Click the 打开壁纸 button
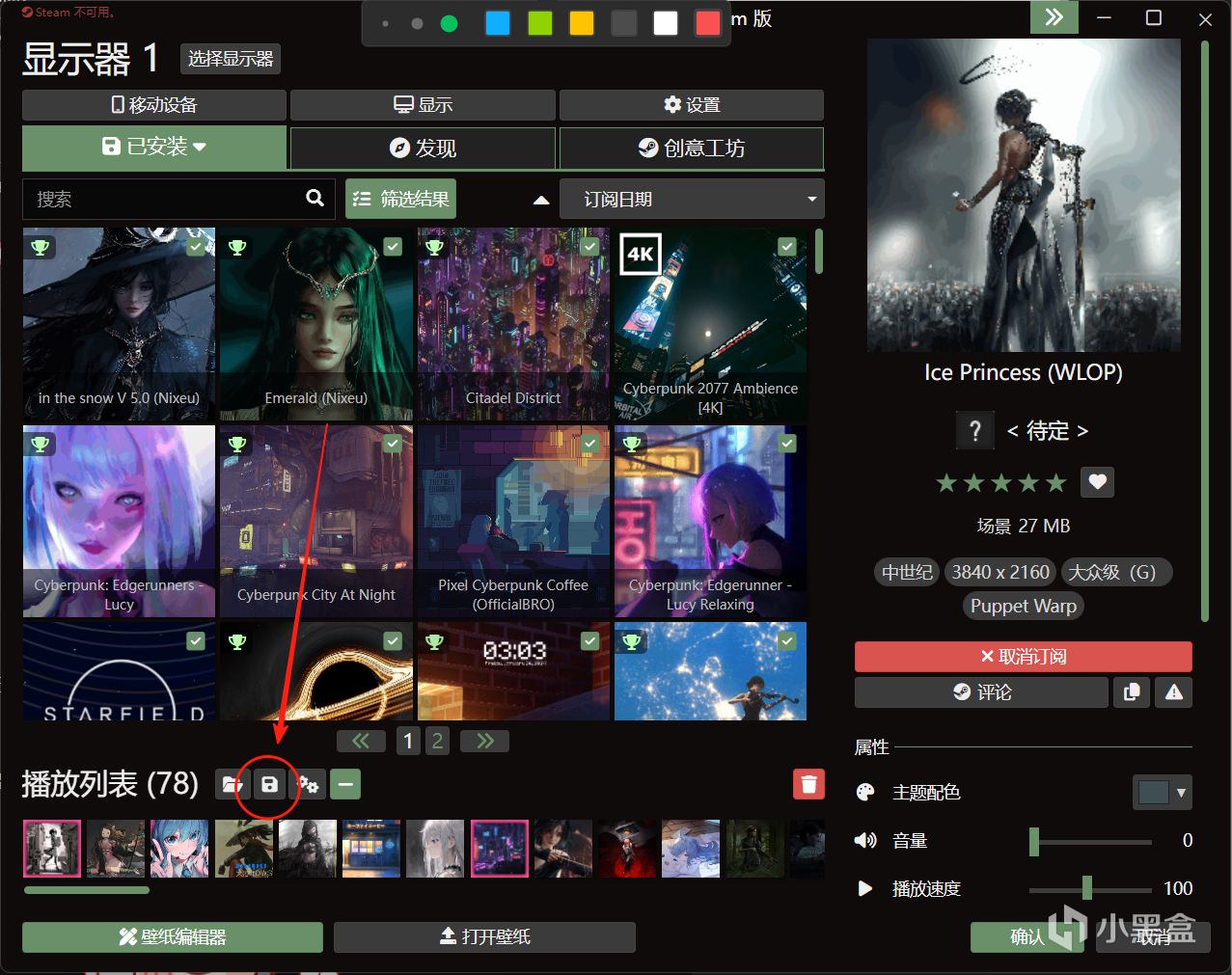1232x975 pixels. click(484, 936)
